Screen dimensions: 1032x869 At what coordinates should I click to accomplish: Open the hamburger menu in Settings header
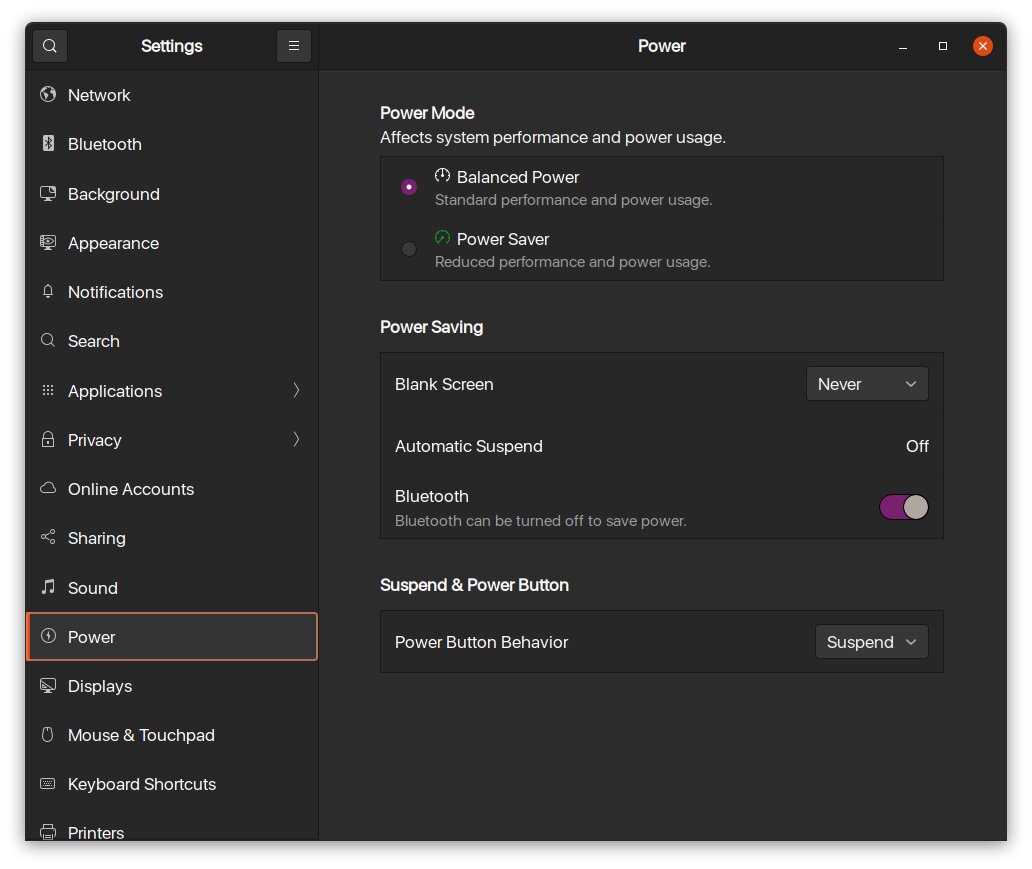(x=294, y=46)
